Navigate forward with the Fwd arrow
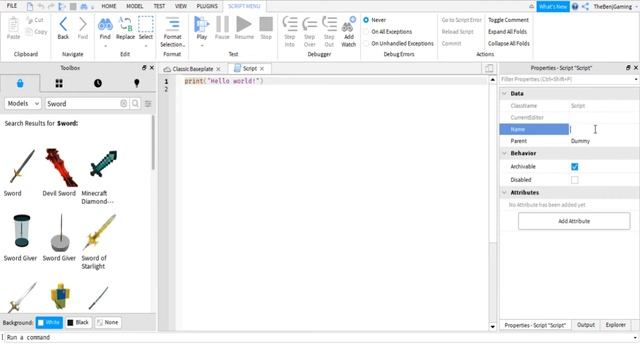The width and height of the screenshot is (640, 360). click(x=82, y=24)
